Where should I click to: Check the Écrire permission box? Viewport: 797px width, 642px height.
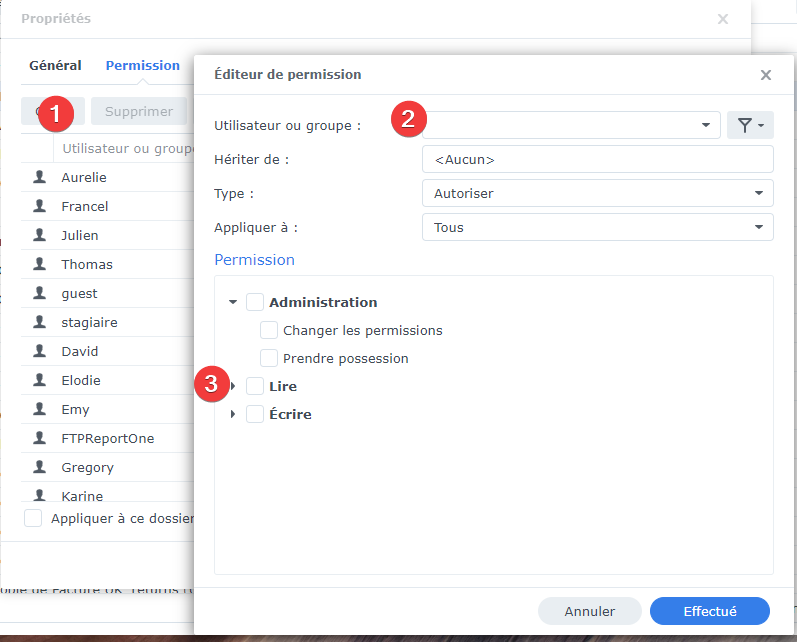click(255, 414)
